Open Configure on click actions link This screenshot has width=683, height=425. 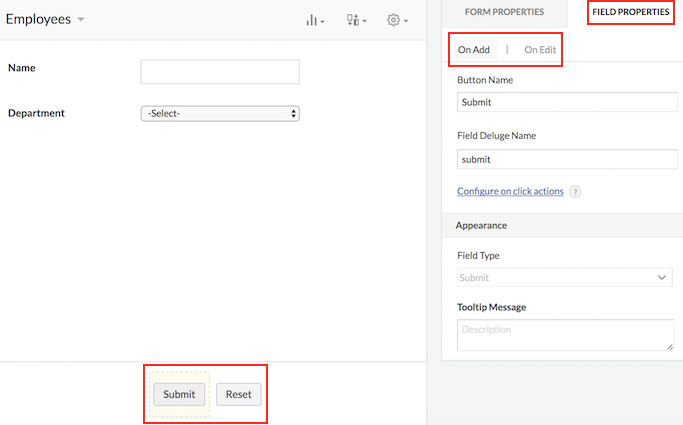510,191
